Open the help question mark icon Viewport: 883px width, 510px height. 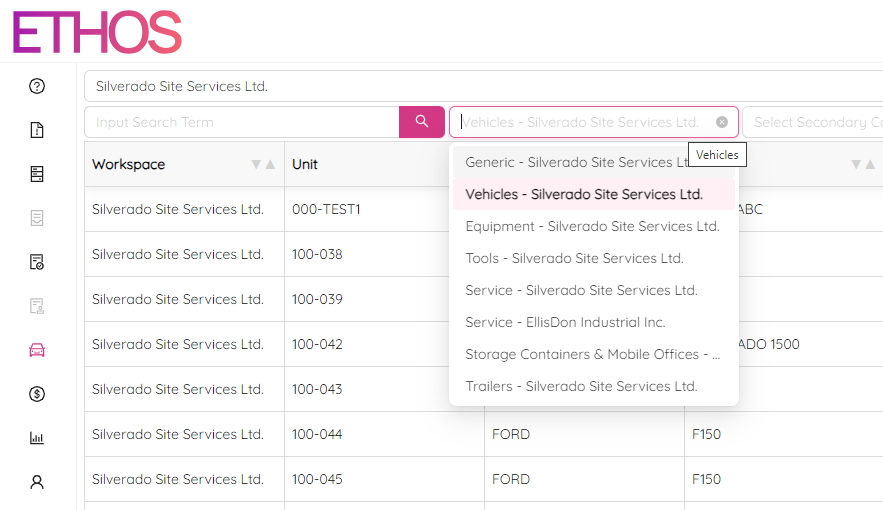(37, 86)
